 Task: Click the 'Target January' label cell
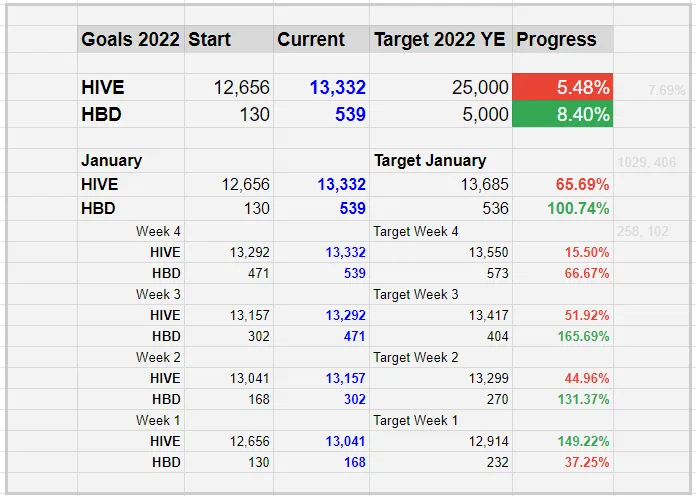click(x=441, y=160)
